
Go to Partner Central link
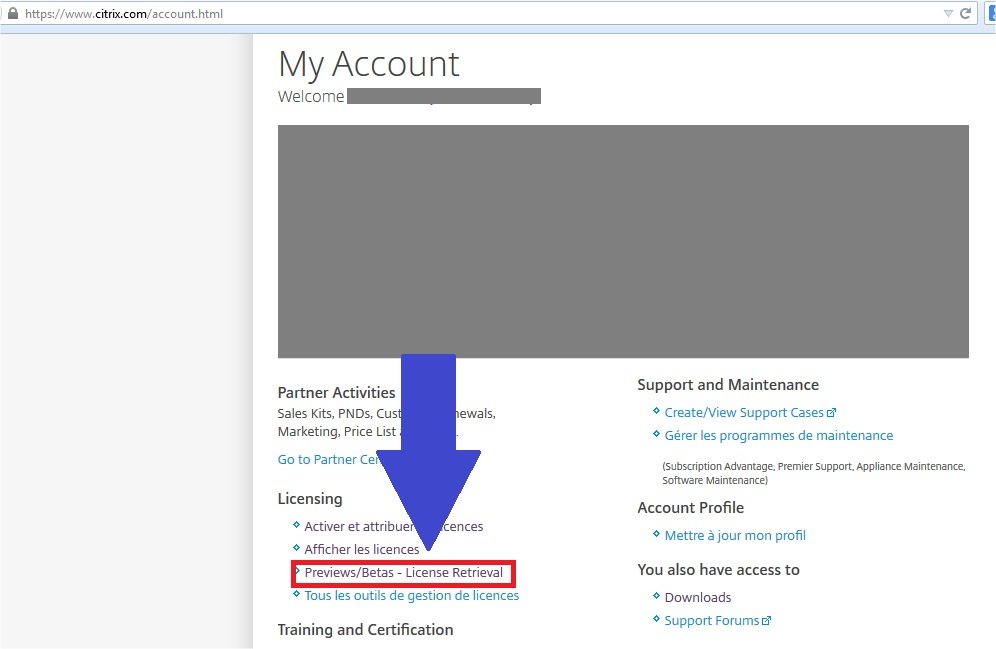[328, 460]
